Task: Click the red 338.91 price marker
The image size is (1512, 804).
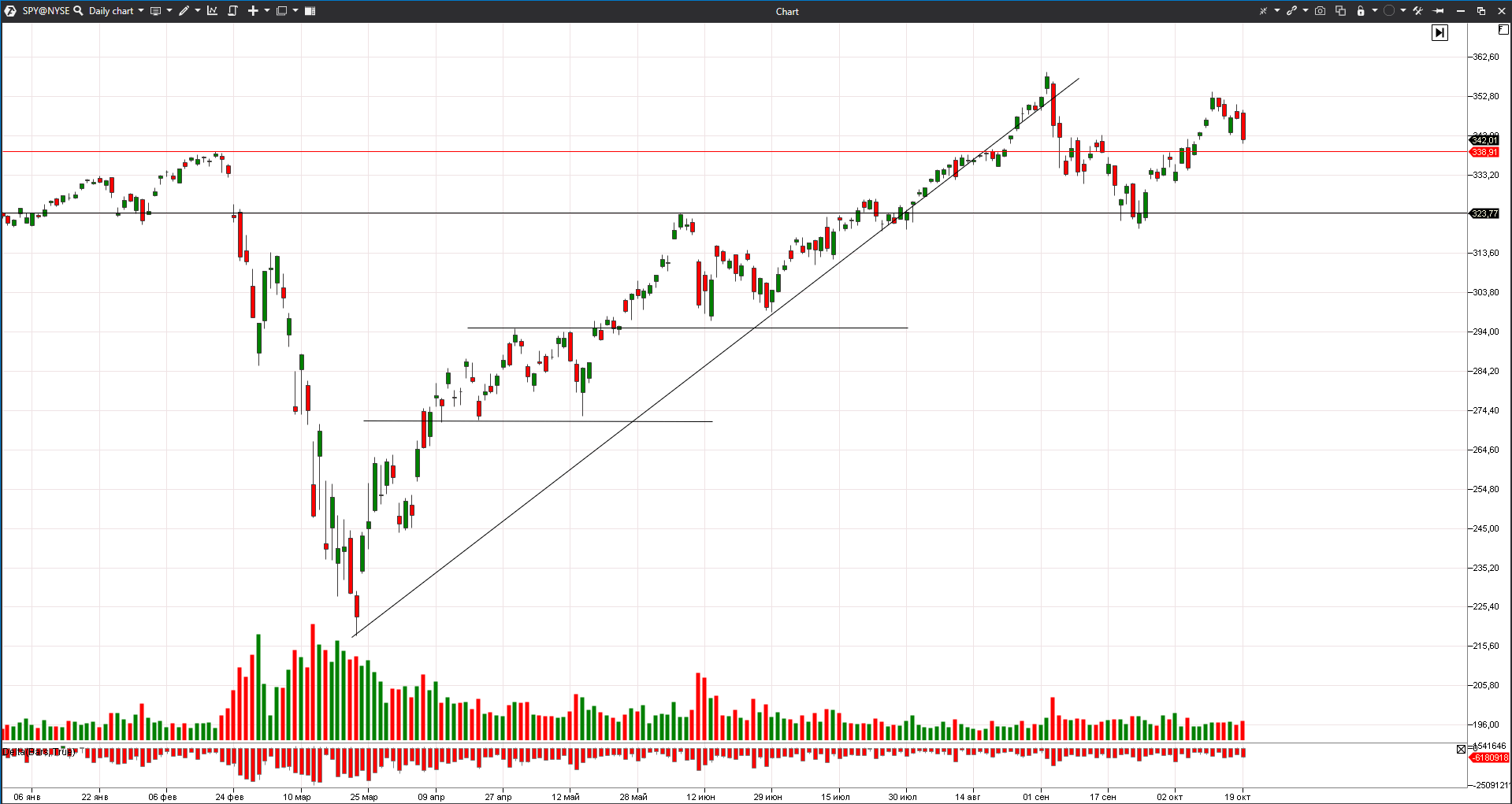Action: (x=1484, y=152)
